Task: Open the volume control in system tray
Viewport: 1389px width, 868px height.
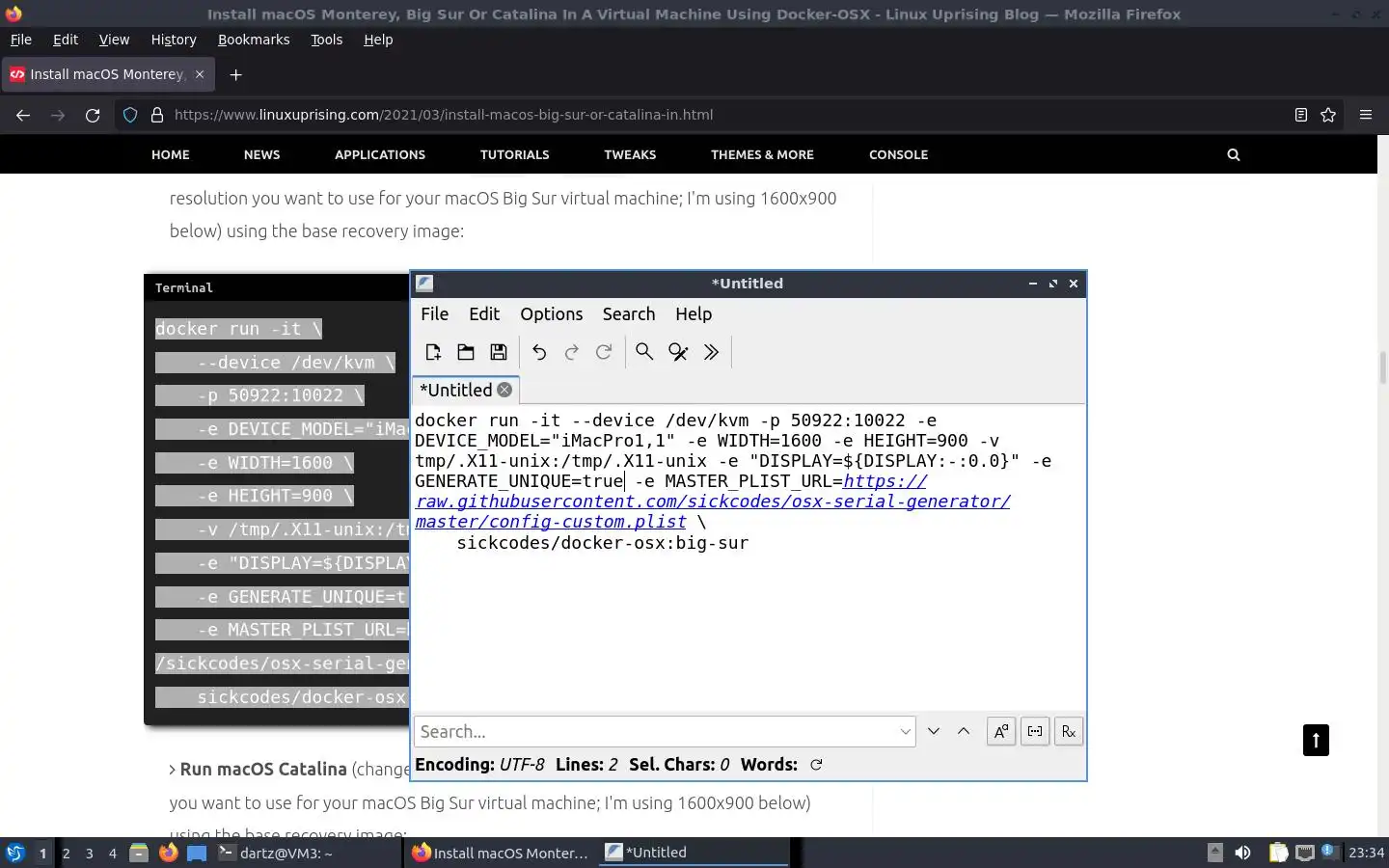Action: [x=1242, y=853]
